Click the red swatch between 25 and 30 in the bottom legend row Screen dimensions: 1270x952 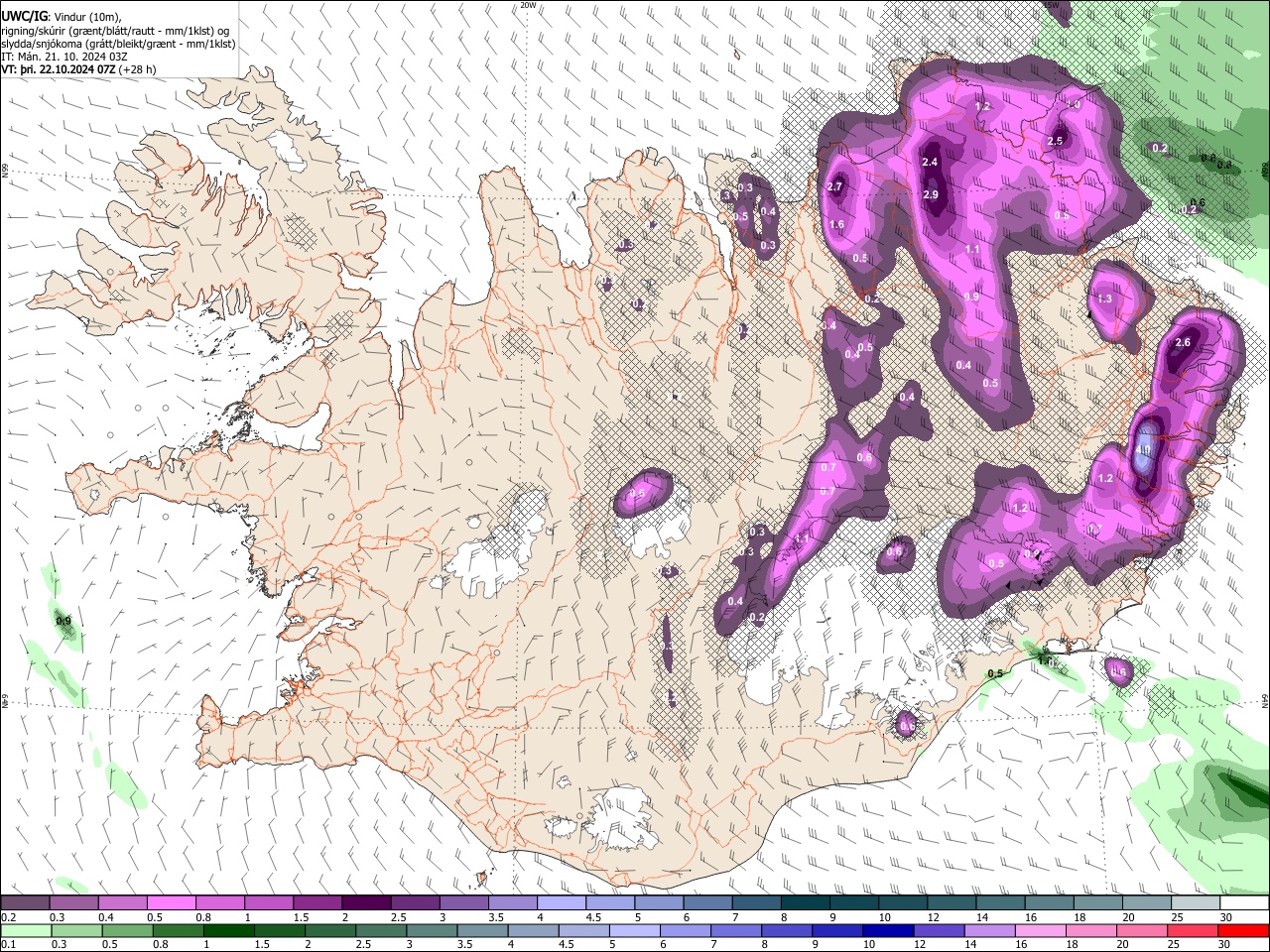coord(1193,930)
